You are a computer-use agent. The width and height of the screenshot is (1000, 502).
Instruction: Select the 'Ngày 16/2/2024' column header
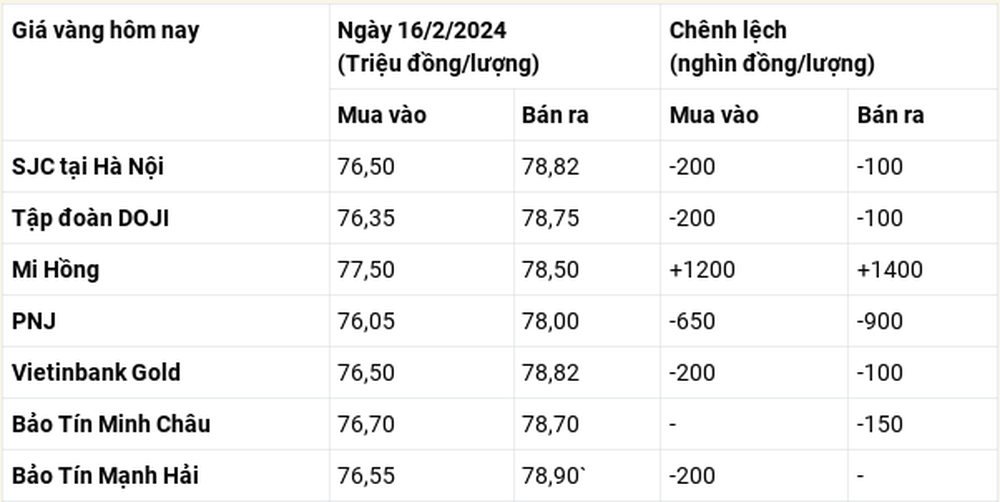(422, 31)
